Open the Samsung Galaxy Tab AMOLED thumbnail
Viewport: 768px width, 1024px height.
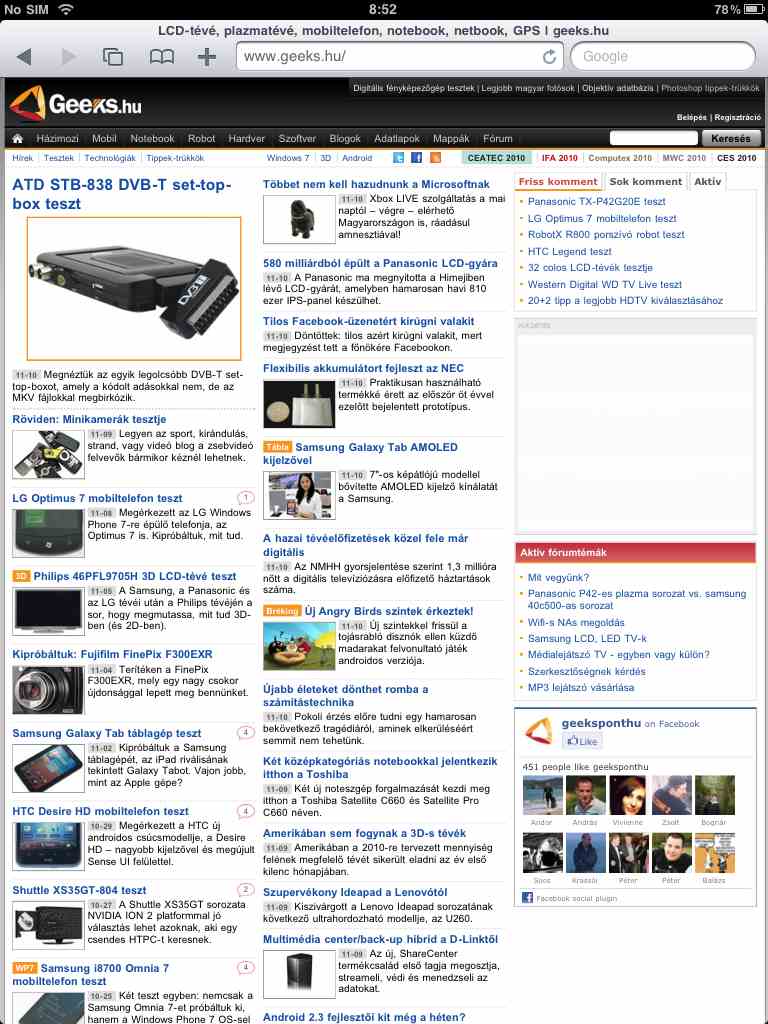pos(299,495)
